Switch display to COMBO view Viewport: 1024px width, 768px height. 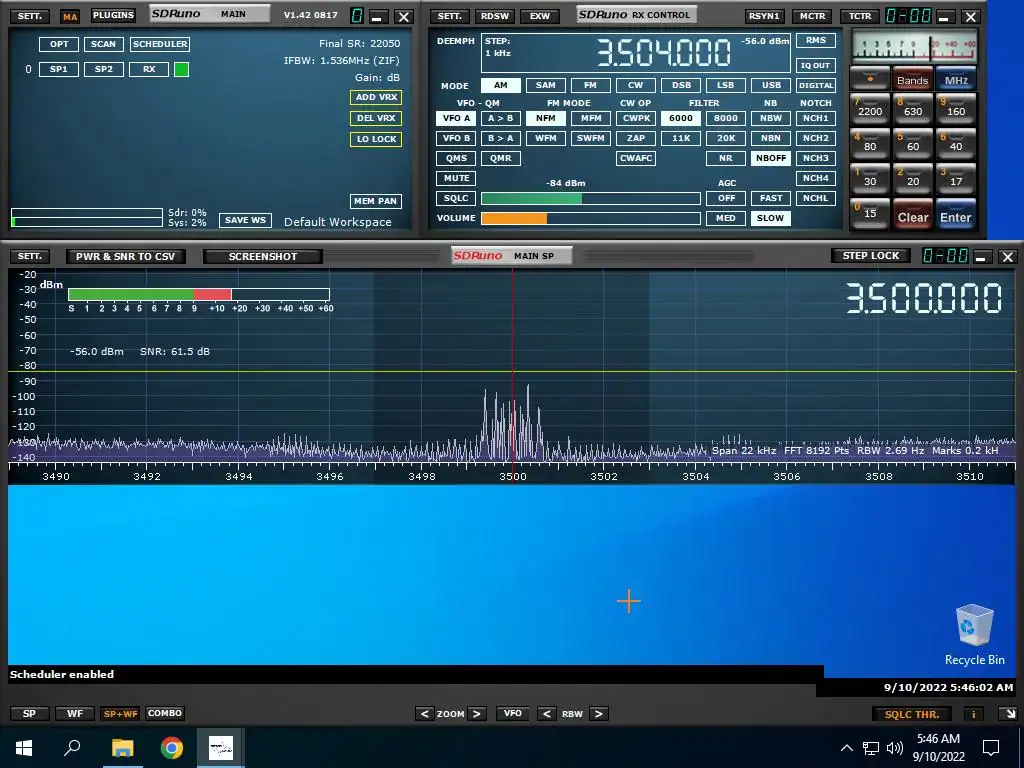(x=165, y=713)
